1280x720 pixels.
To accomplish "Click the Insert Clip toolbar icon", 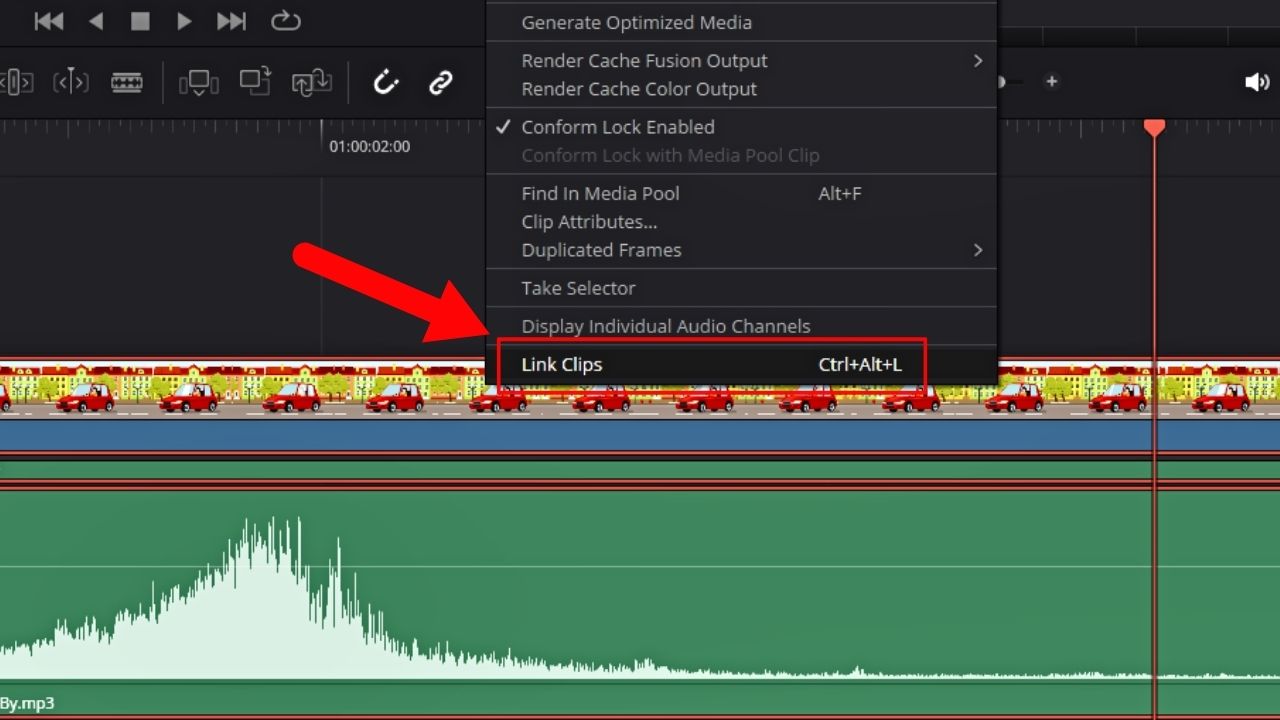I will [x=198, y=82].
